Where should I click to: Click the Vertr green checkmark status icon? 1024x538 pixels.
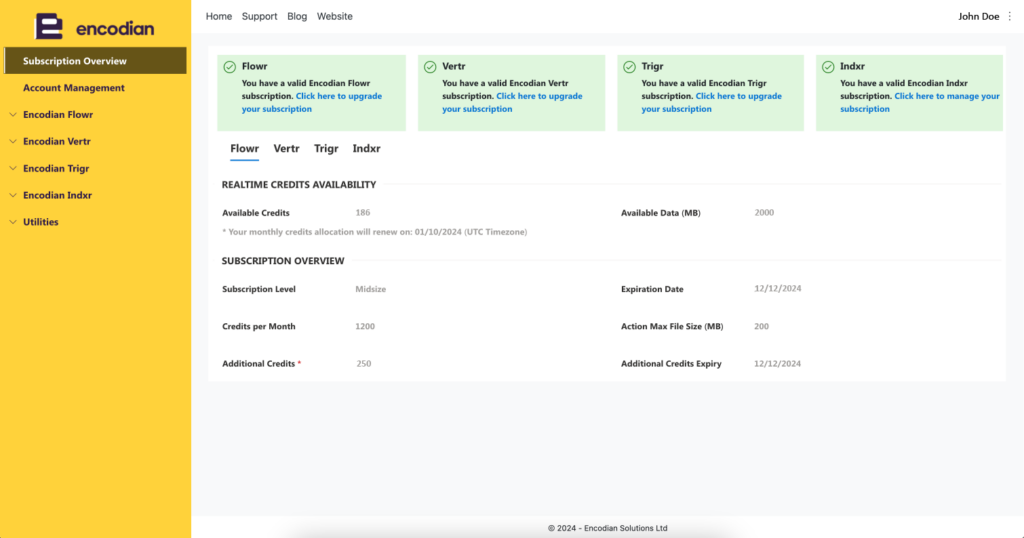[429, 67]
